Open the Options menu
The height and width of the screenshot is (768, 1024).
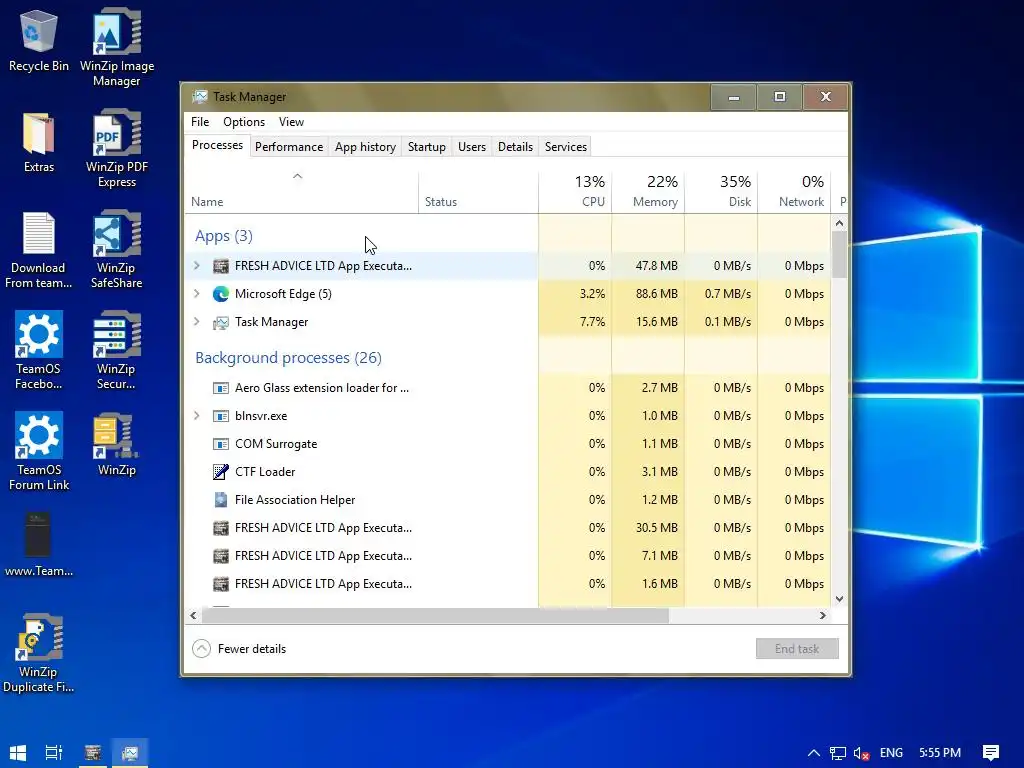point(244,122)
